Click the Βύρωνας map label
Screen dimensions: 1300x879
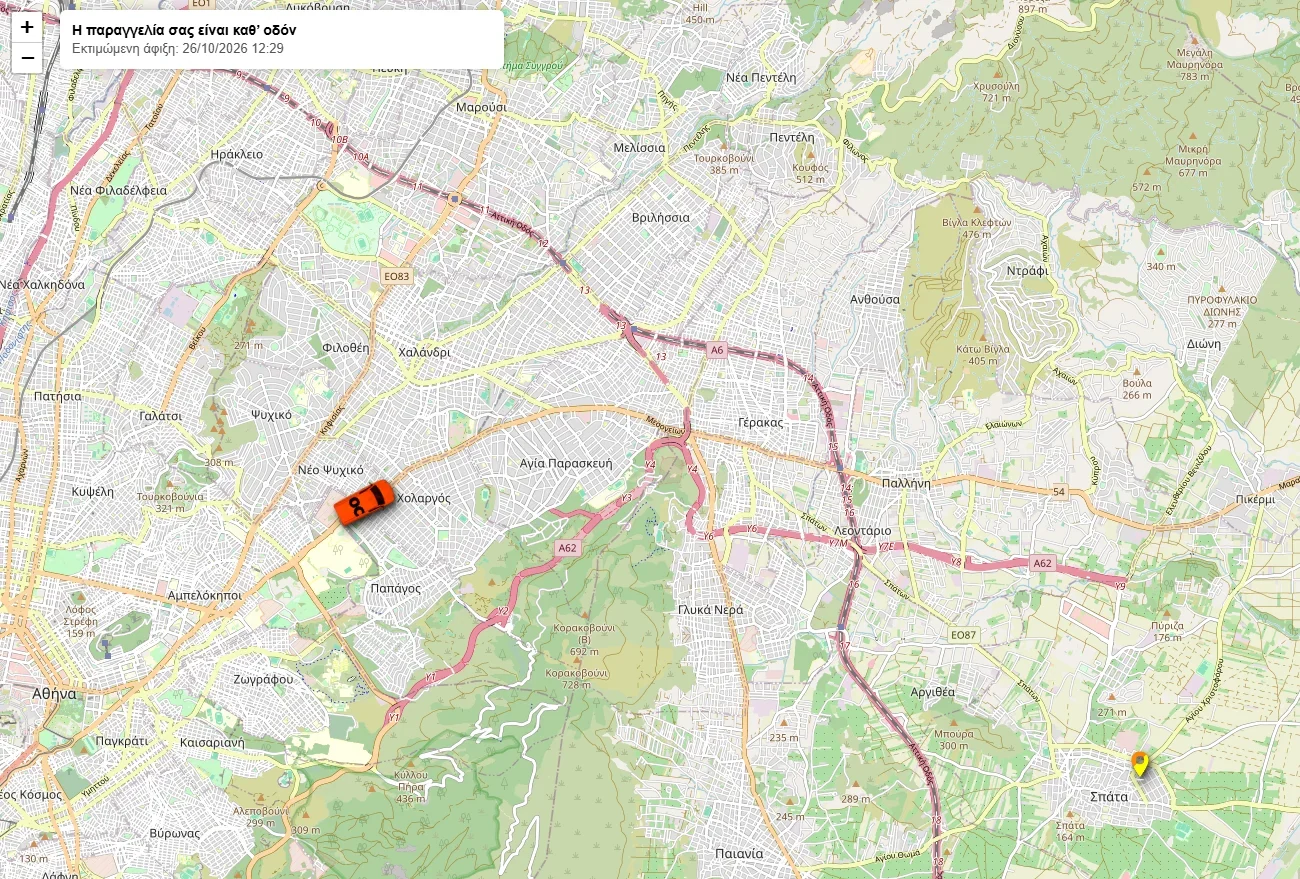(x=175, y=833)
